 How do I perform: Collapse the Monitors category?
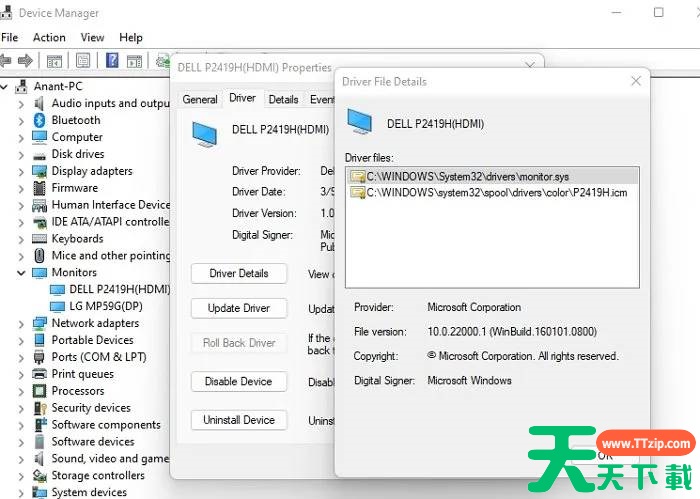pos(21,273)
